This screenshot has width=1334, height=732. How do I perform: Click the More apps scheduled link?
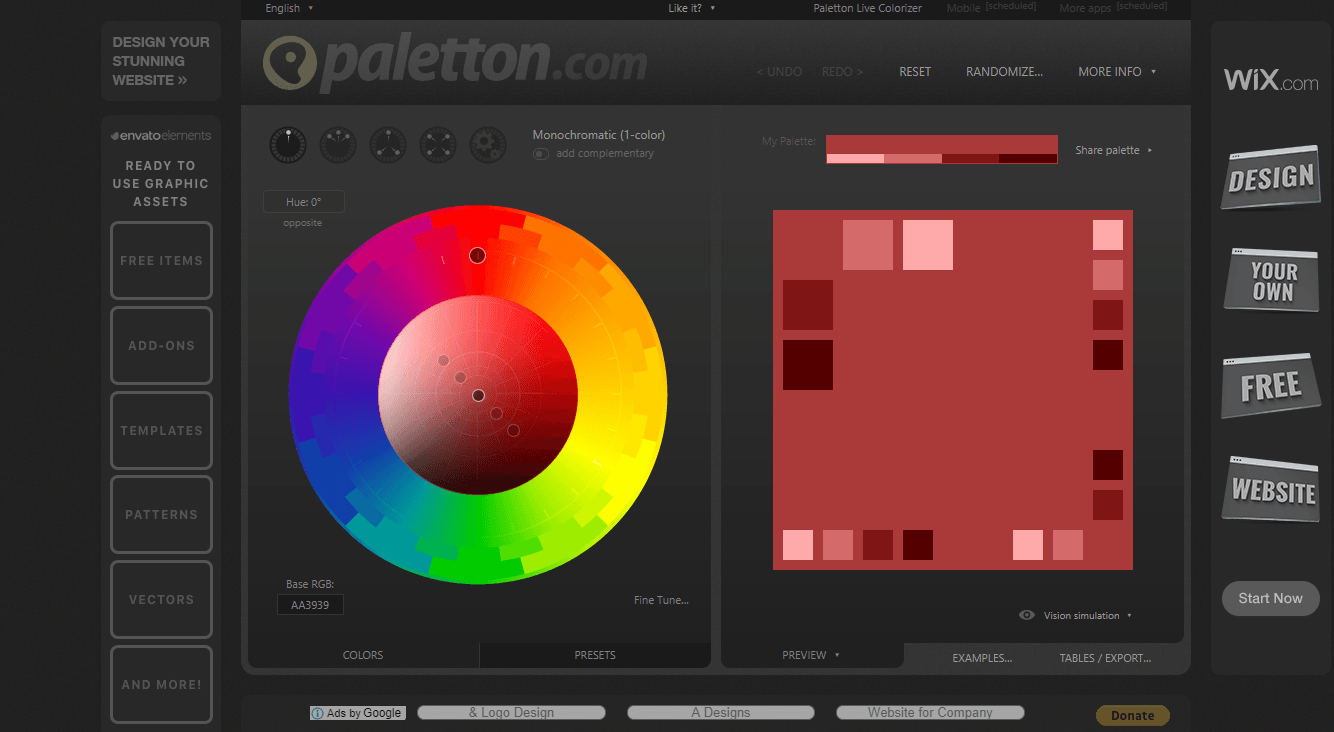tap(1113, 8)
